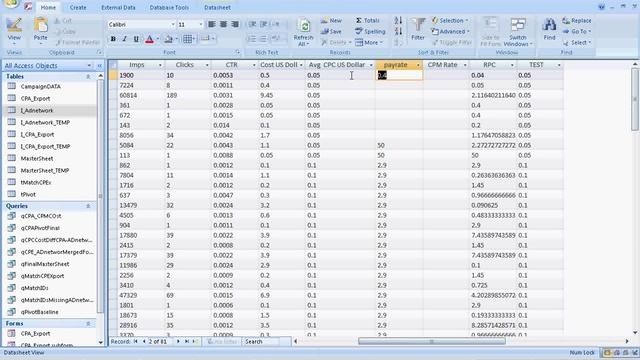Open the More records dropdown
This screenshot has height=360, width=640.
pos(369,42)
